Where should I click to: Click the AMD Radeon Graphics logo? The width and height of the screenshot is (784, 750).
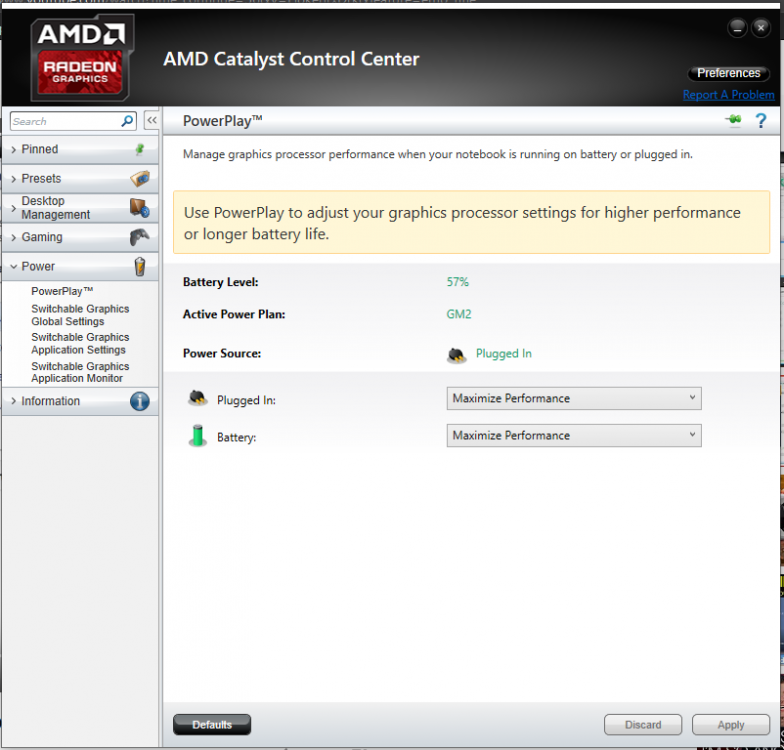pyautogui.click(x=82, y=57)
